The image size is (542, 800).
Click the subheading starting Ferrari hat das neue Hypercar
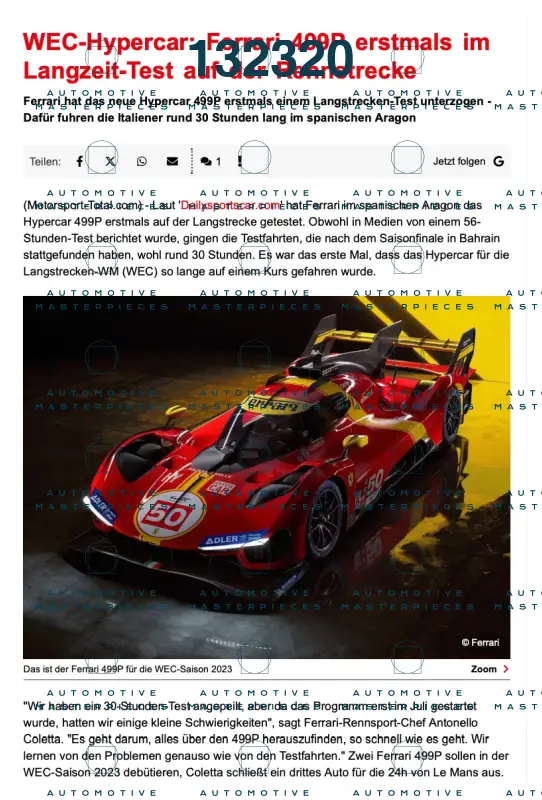[x=257, y=109]
